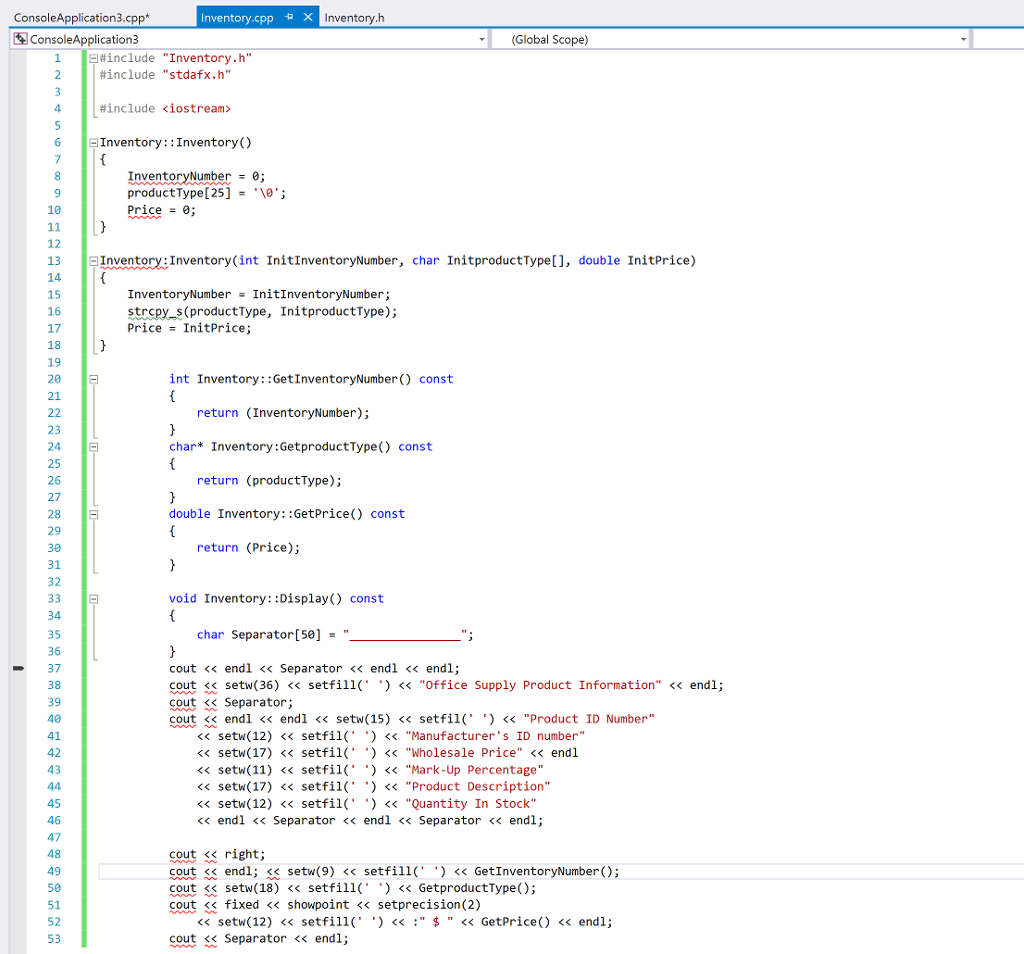Click line number 35 in the gutter

point(54,634)
